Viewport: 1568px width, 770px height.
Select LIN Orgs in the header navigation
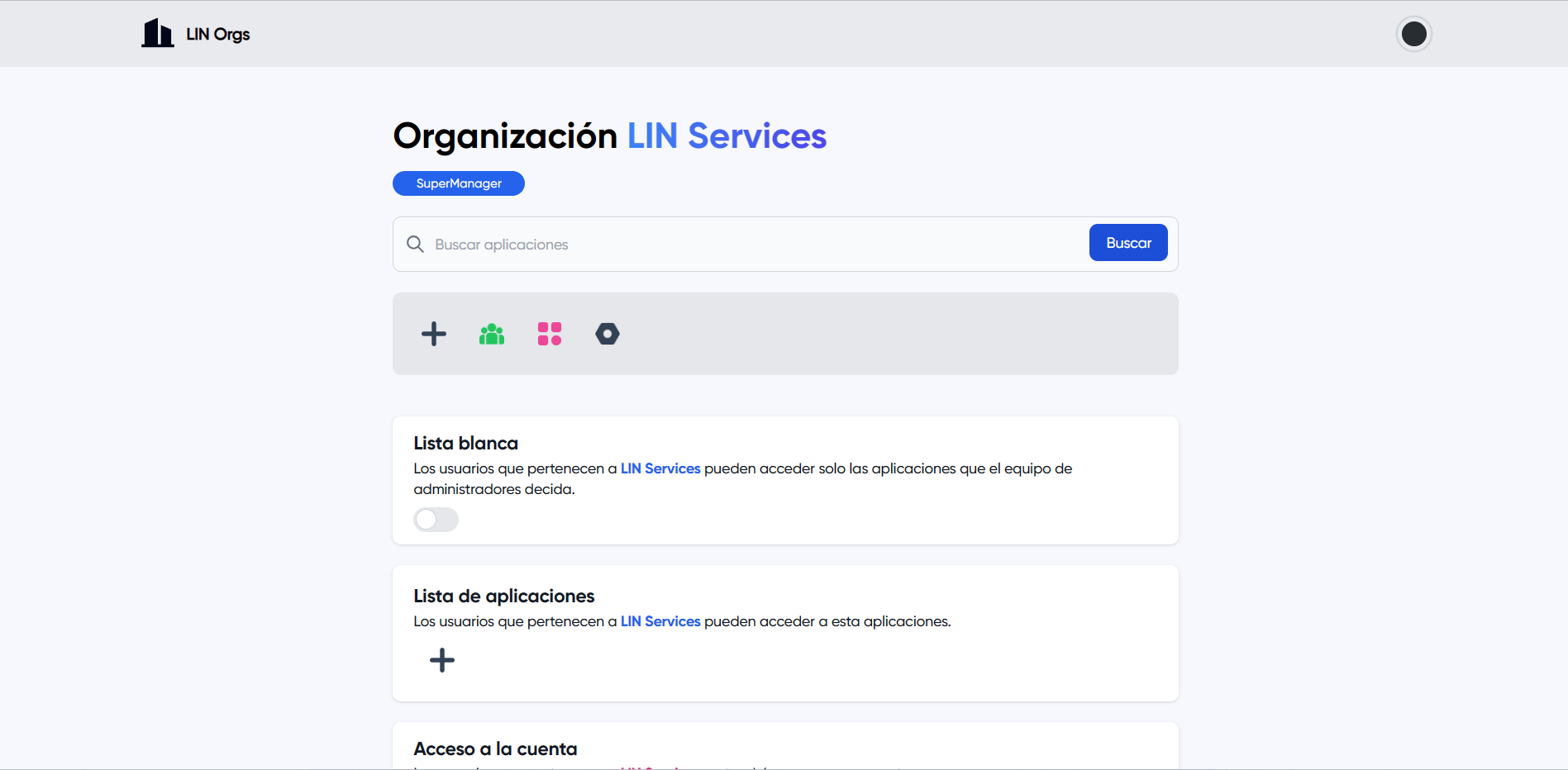[217, 34]
